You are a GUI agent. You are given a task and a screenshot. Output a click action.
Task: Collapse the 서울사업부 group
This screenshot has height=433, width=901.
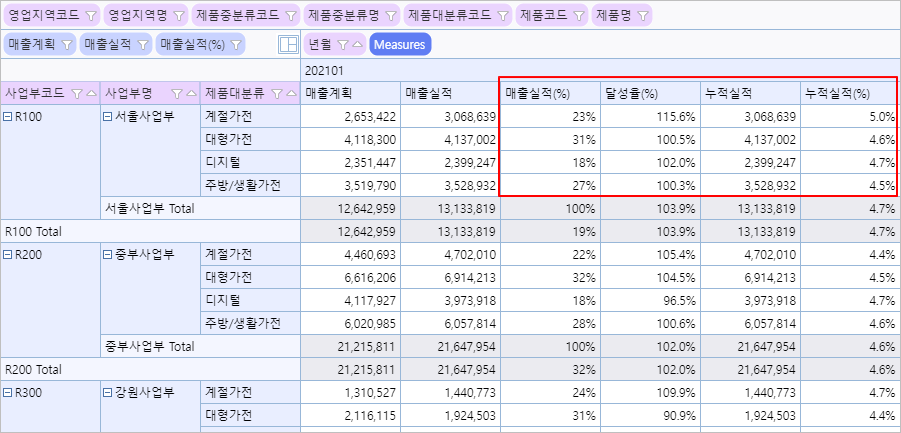click(x=108, y=117)
